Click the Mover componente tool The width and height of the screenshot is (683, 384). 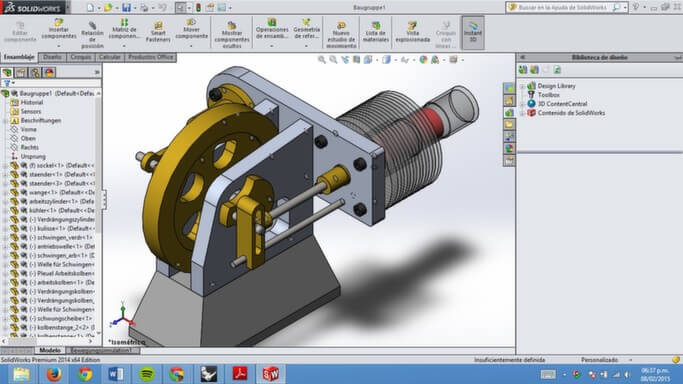[x=192, y=29]
